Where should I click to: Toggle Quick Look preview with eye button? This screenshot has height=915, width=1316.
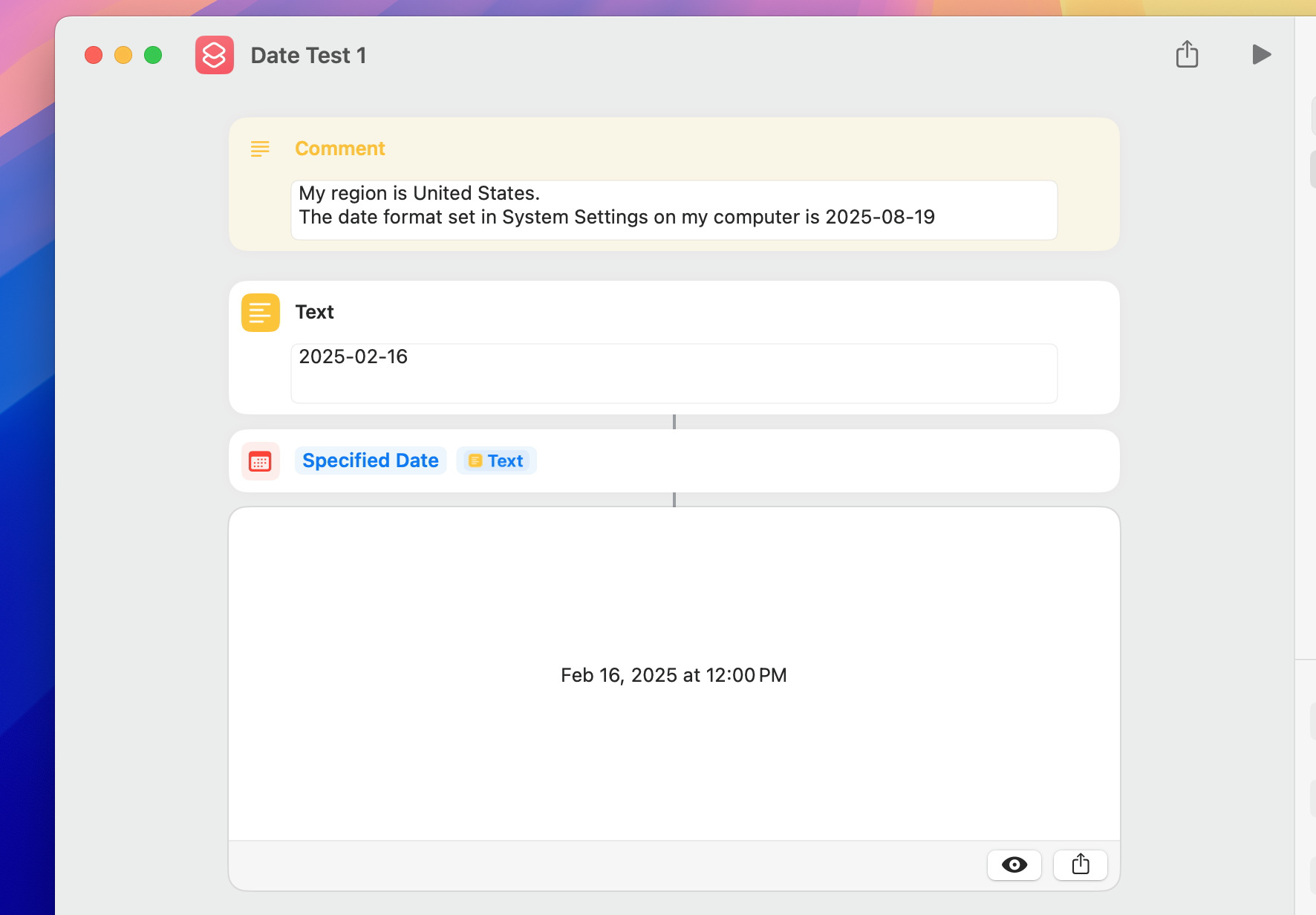1014,864
